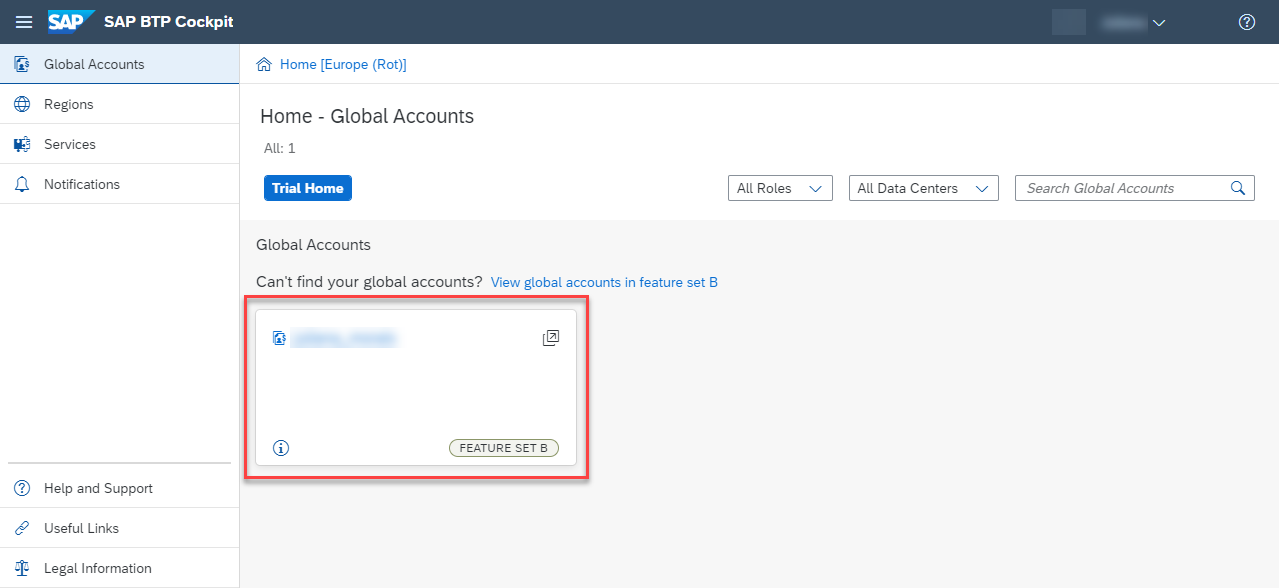Click View global accounts in feature set B
The width and height of the screenshot is (1279, 588).
(604, 282)
